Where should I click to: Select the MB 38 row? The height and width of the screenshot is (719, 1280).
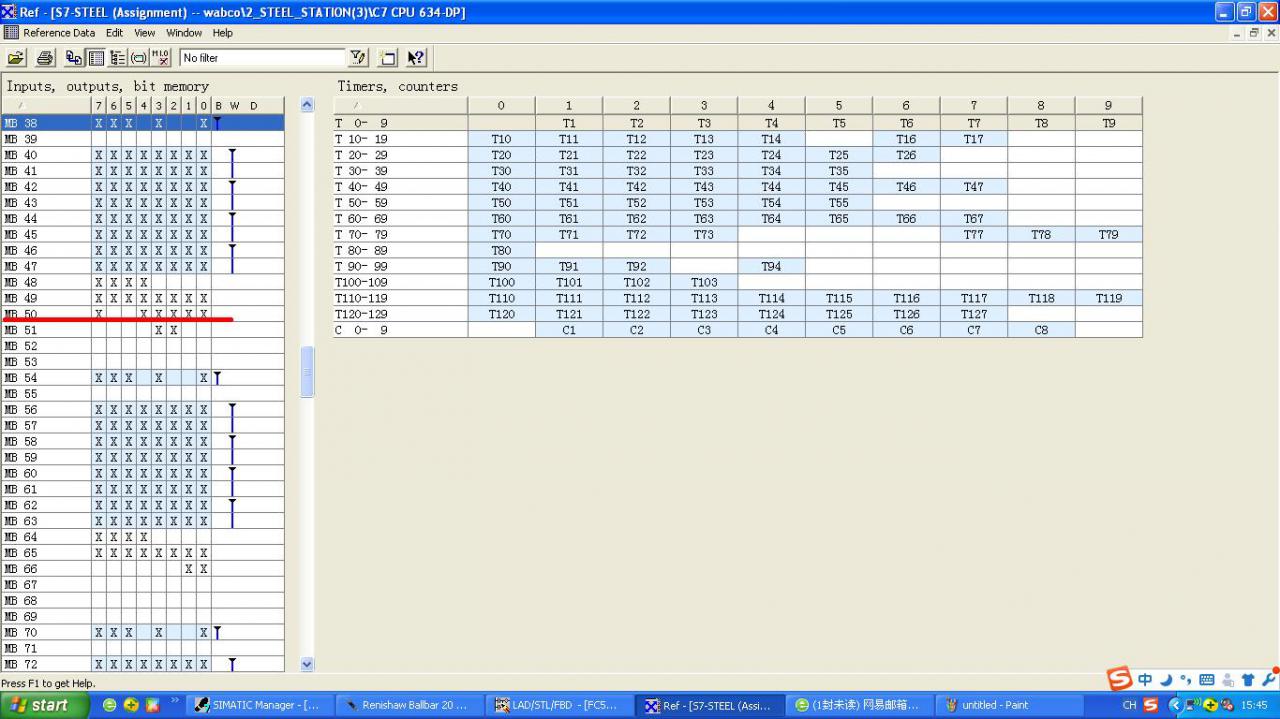144,123
